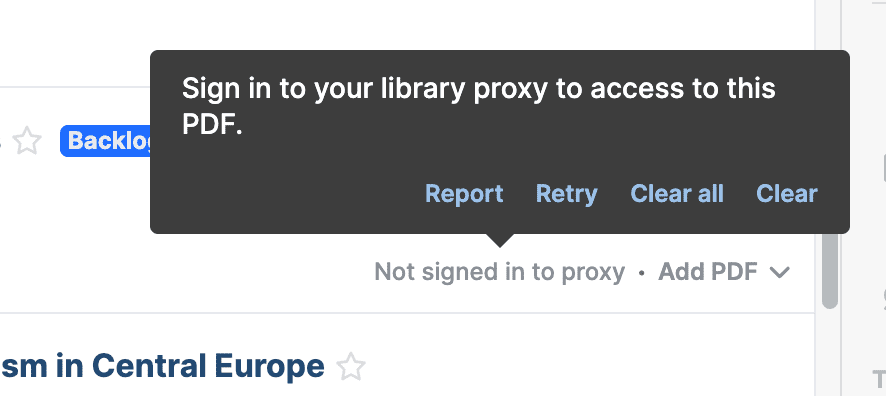The height and width of the screenshot is (396, 886).
Task: Click the scrollbar track above the tooltip
Action: click(x=827, y=25)
